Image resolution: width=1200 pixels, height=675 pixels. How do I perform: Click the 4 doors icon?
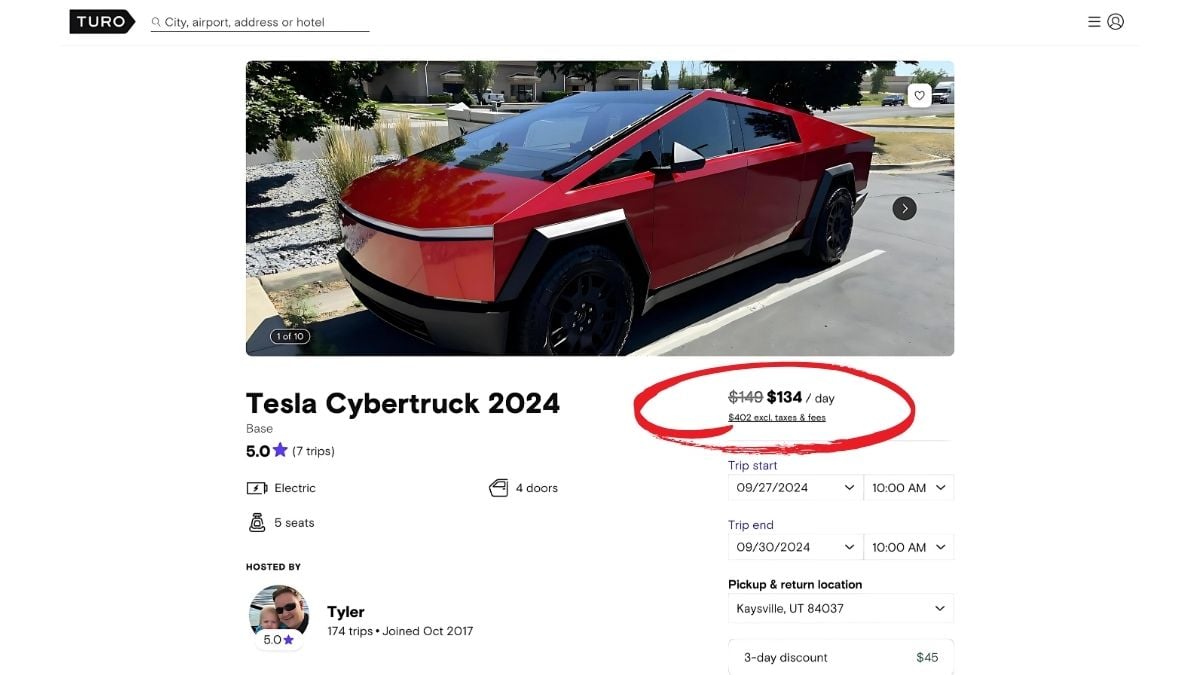click(499, 488)
